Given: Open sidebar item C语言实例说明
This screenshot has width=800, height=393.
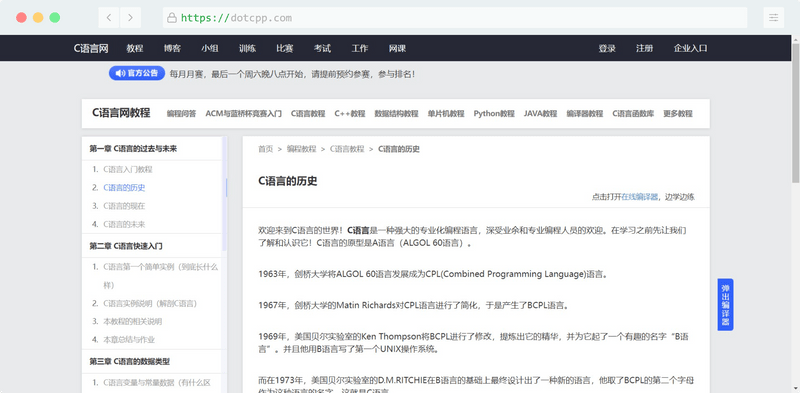Looking at the screenshot, I should (x=150, y=304).
